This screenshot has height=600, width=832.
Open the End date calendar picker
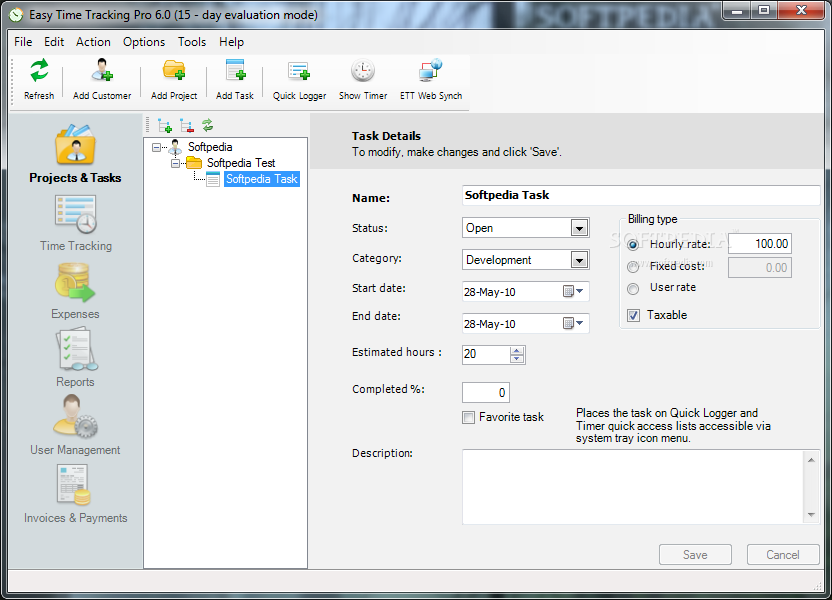tap(573, 324)
